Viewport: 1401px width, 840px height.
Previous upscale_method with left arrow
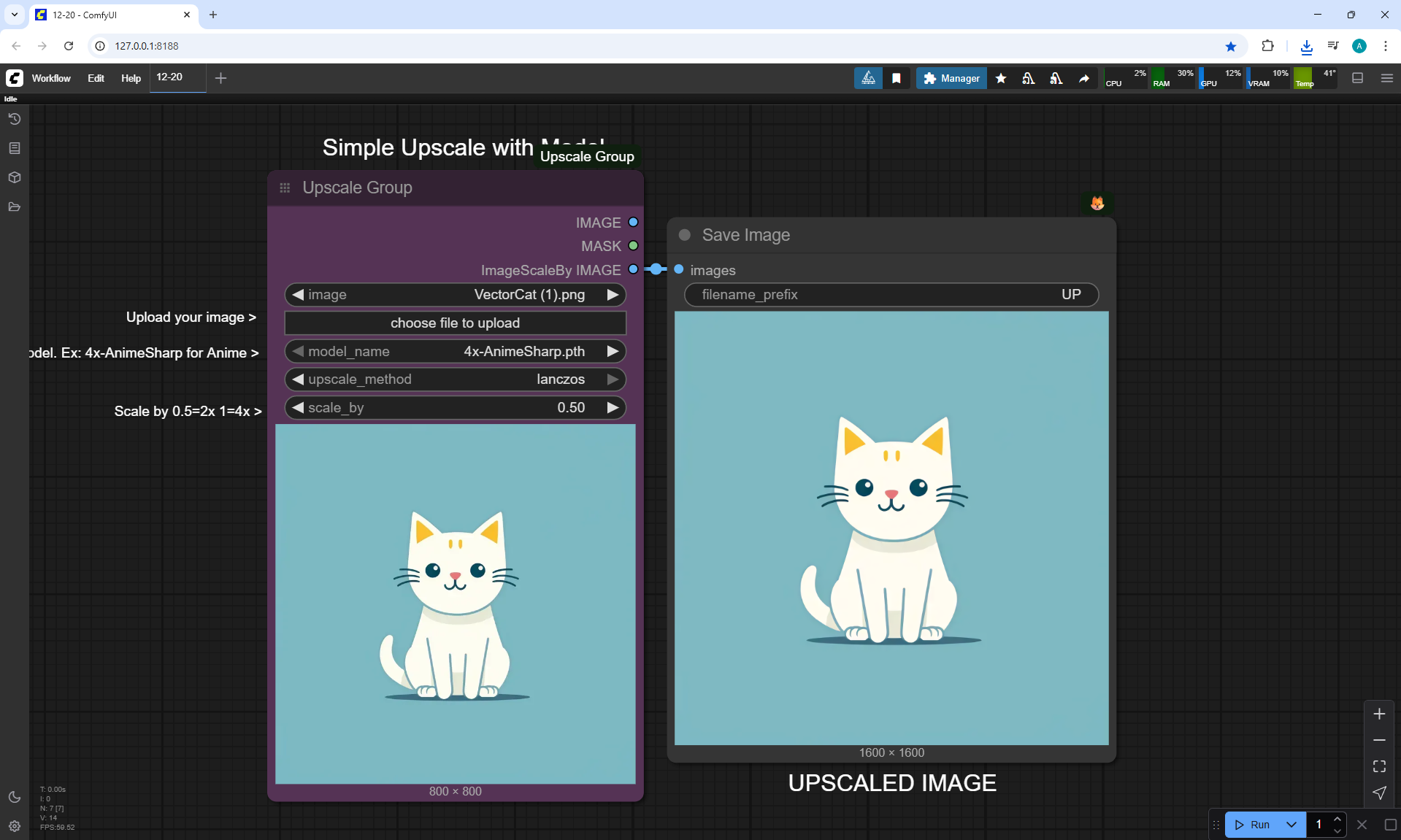(297, 379)
